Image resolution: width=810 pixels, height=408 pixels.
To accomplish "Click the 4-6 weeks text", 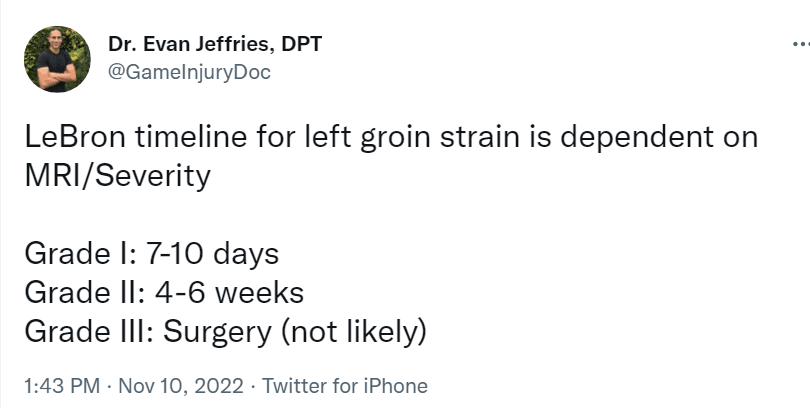I will click(229, 292).
